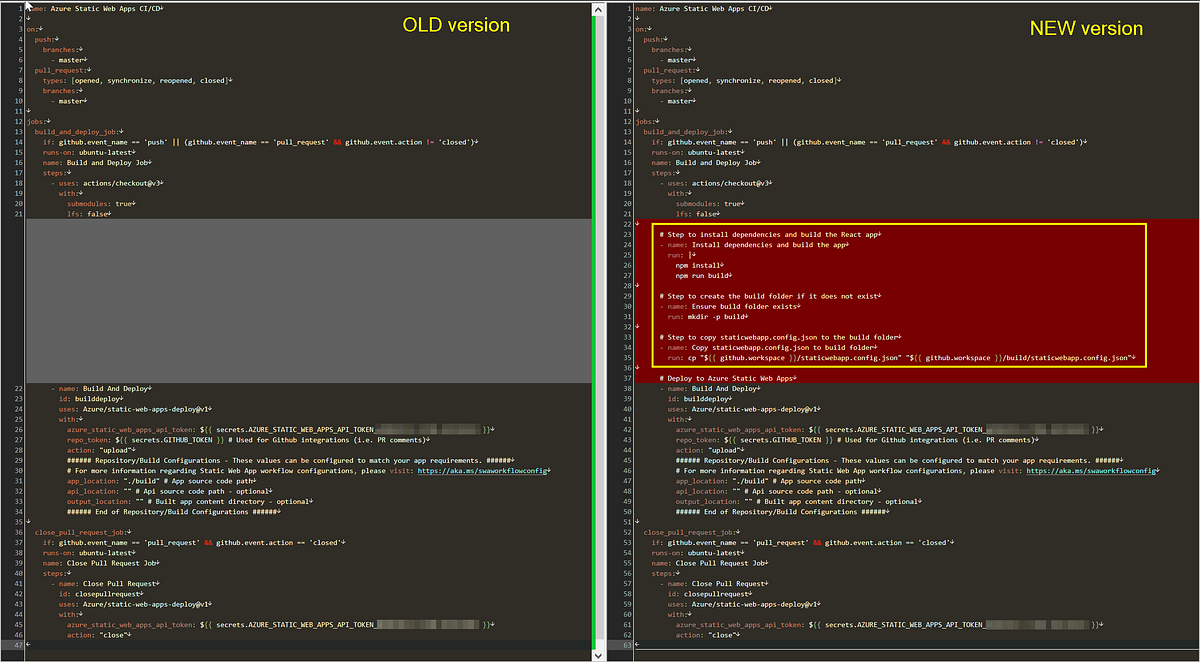Click the scroll-down arrow of the old version pane
Screen dimensions: 1200x662
pos(599,654)
